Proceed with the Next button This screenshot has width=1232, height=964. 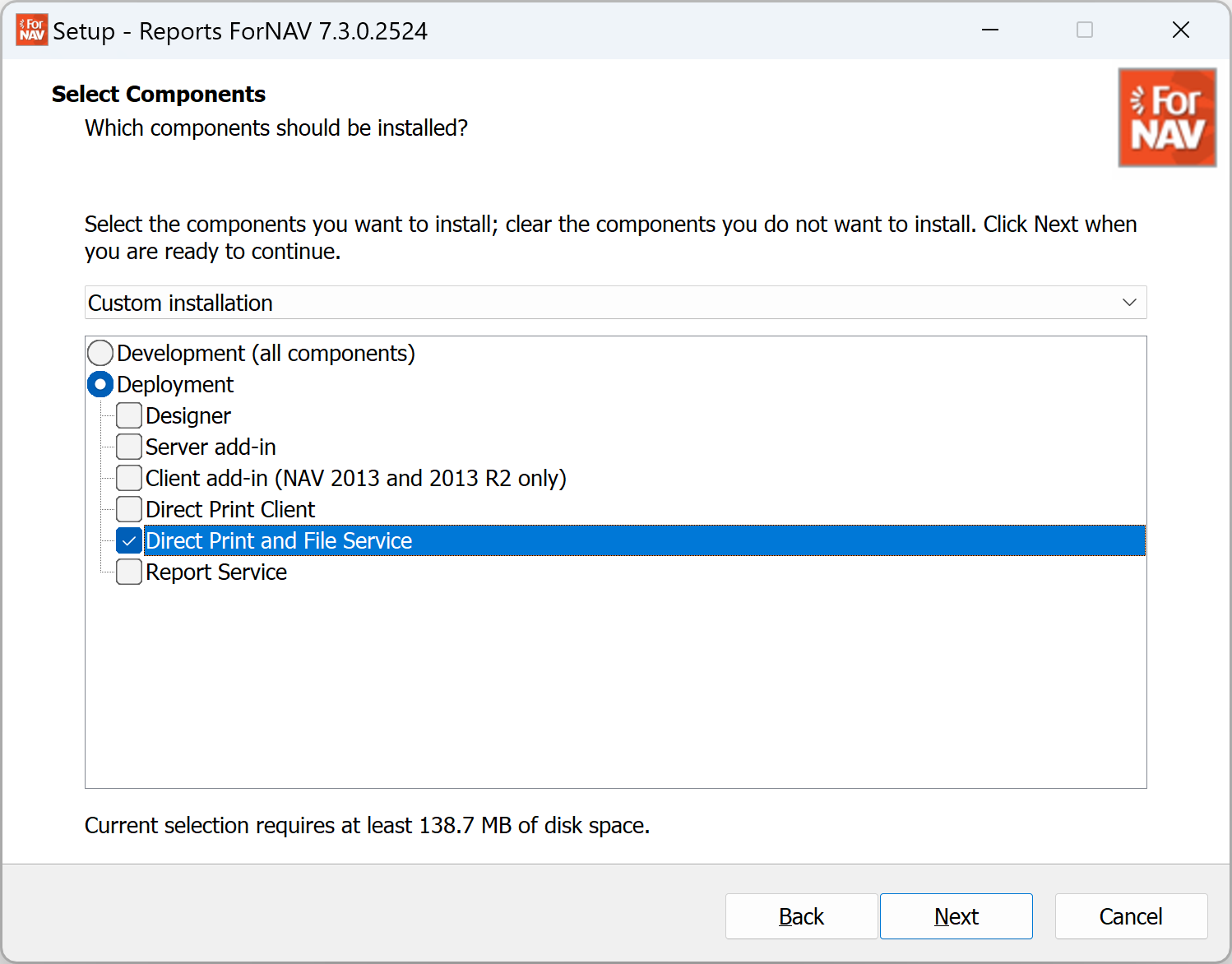pyautogui.click(x=956, y=916)
